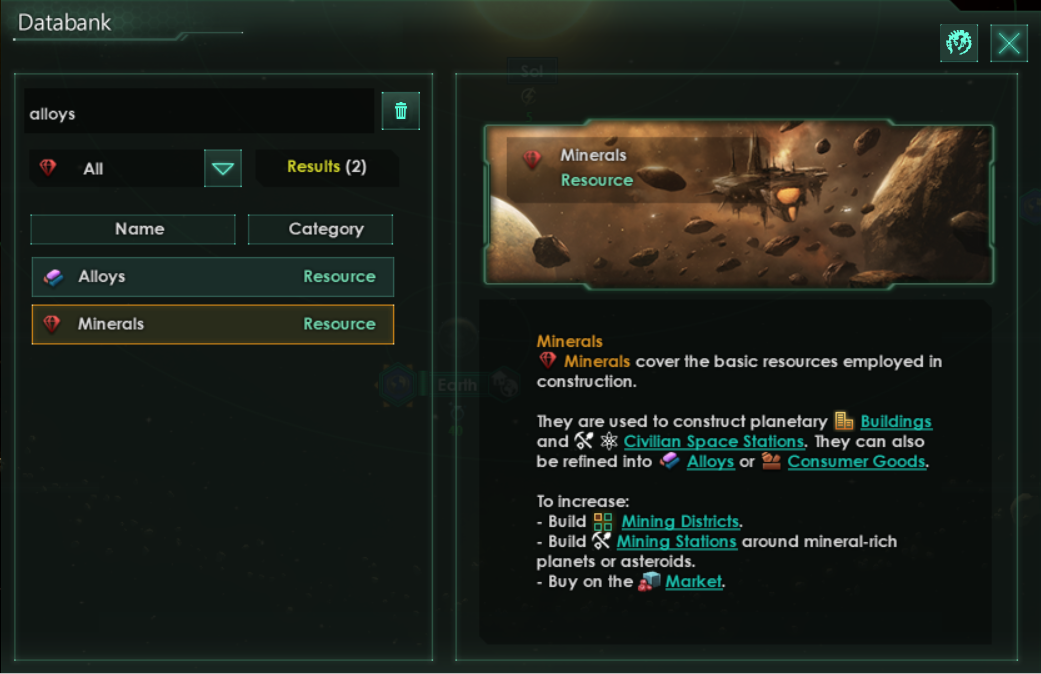
Task: Open the Civilian Space Stations link
Action: [x=714, y=442]
